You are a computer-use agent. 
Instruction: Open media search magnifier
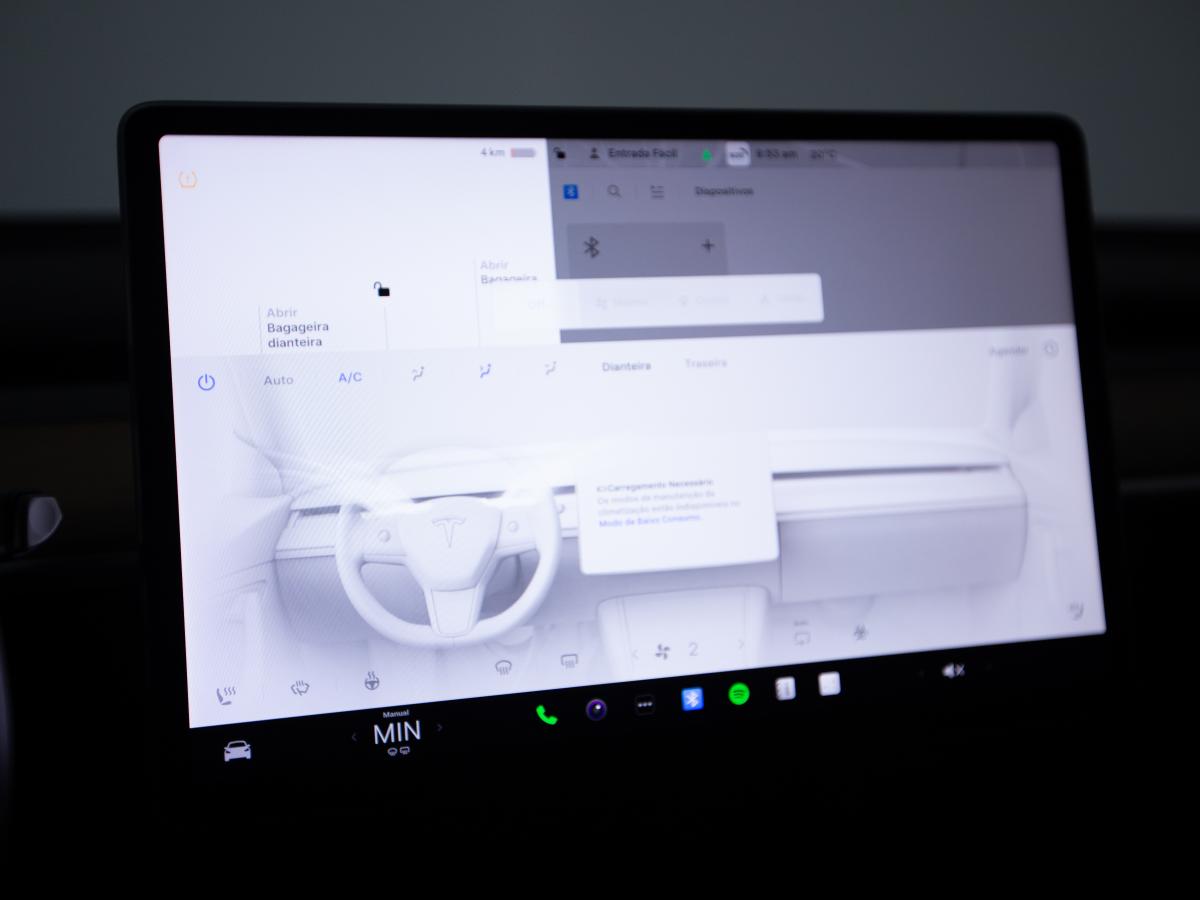pos(614,191)
